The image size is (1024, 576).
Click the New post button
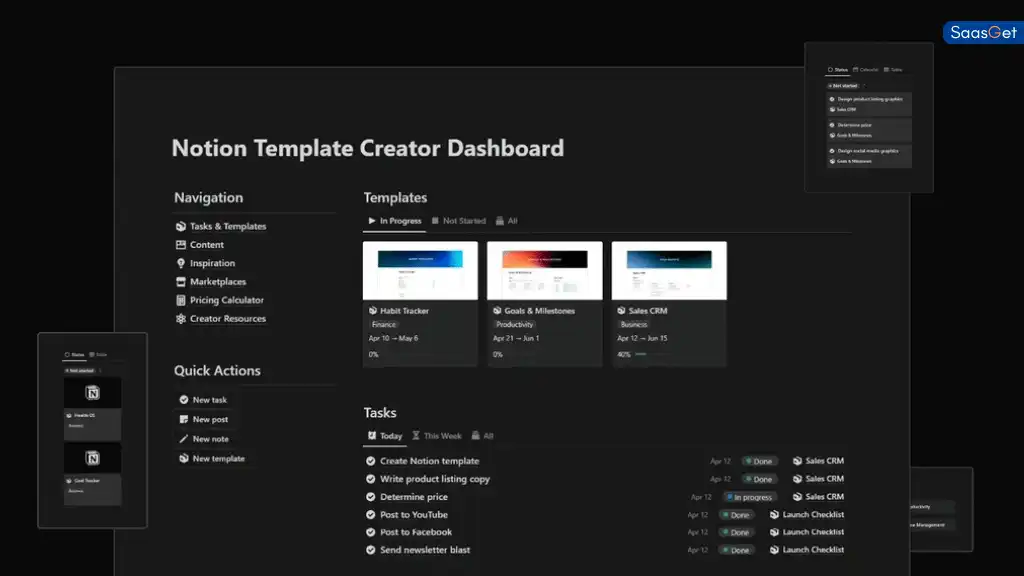(204, 419)
